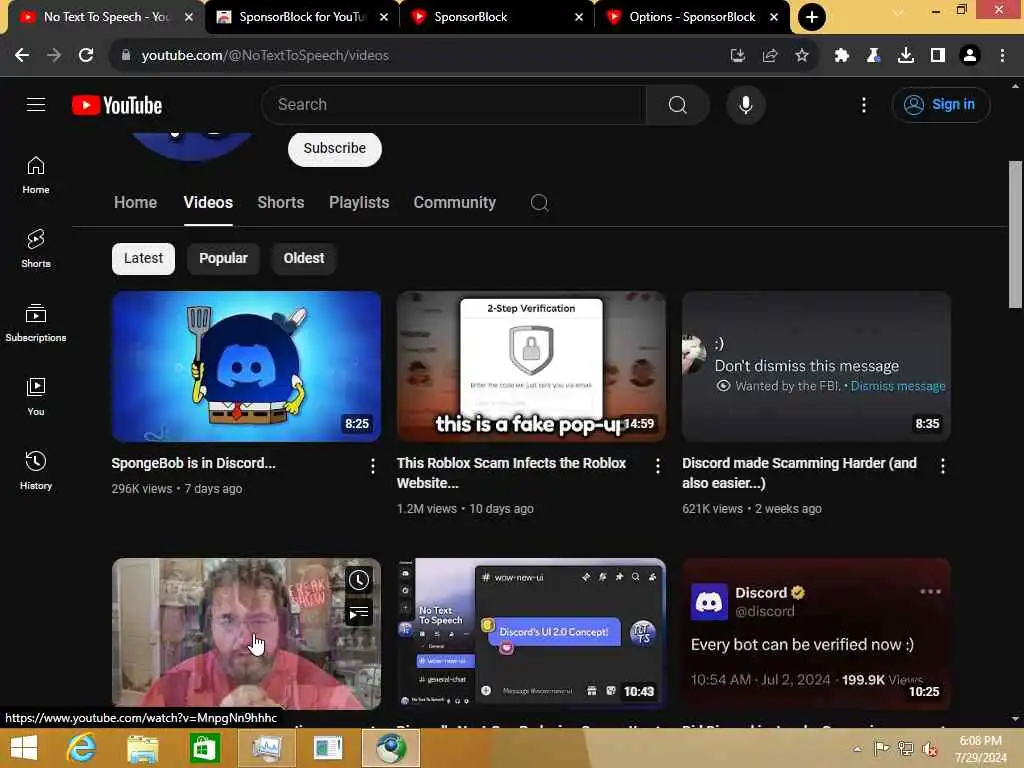Open Chrome Labs flask icon
This screenshot has height=768, width=1024.
(x=873, y=56)
